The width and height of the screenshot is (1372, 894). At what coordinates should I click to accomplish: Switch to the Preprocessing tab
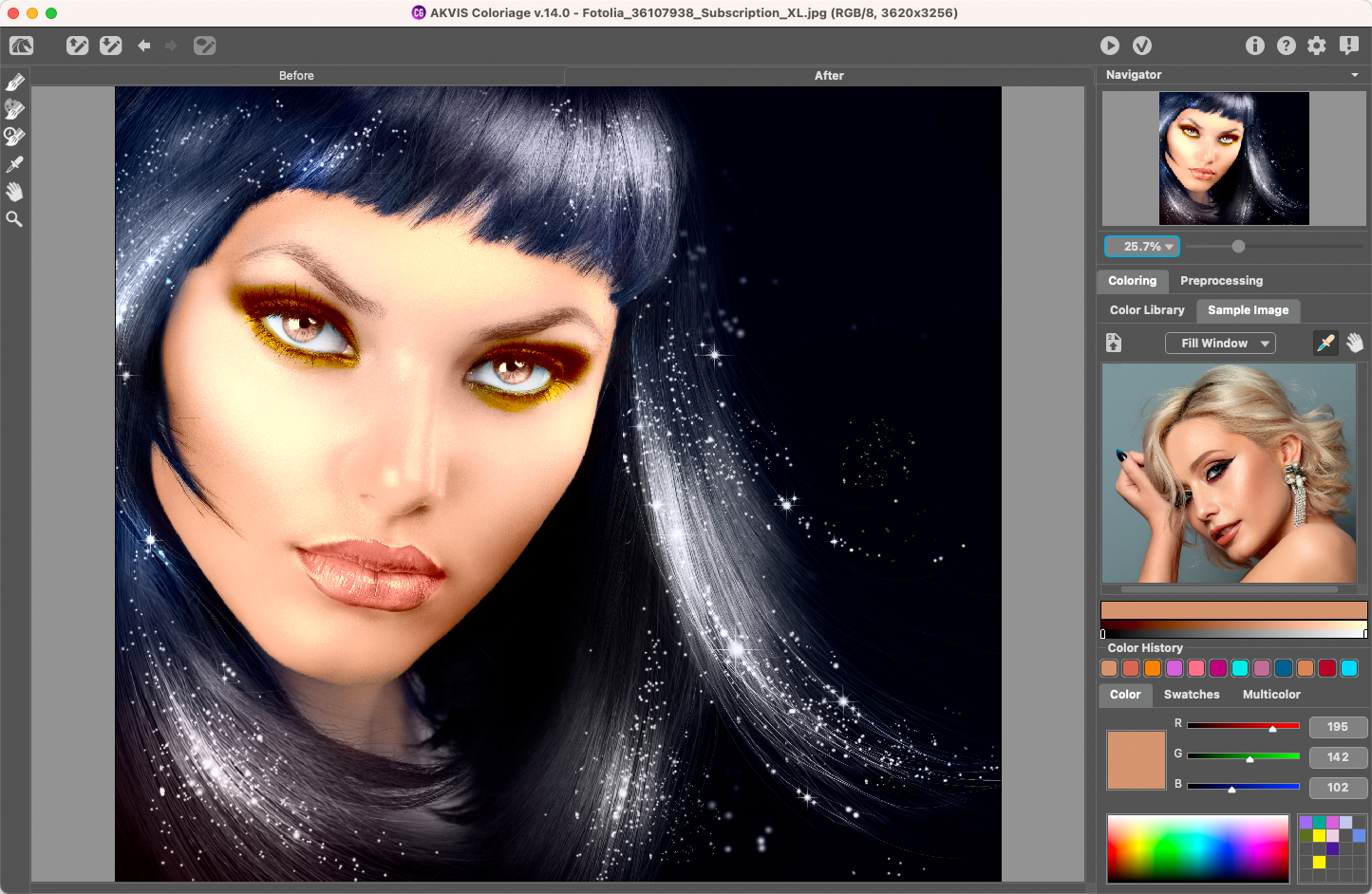pyautogui.click(x=1221, y=281)
